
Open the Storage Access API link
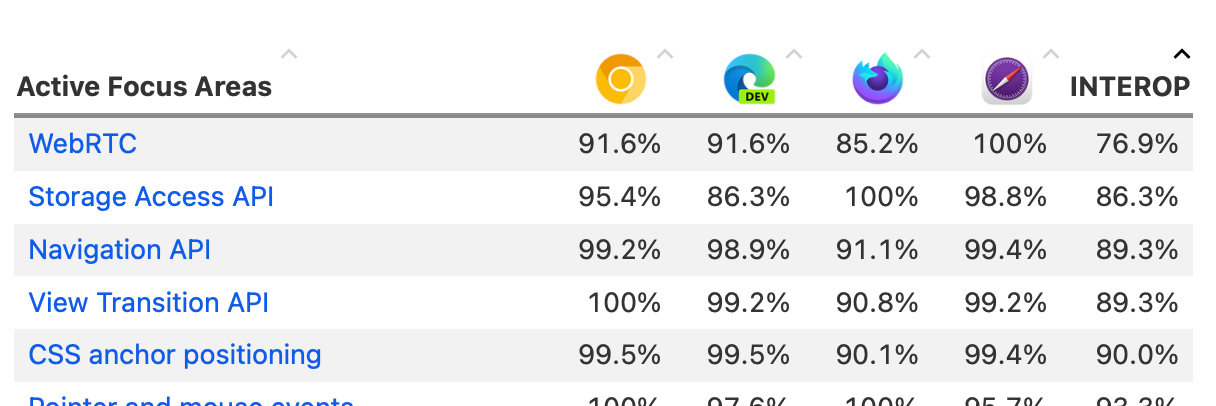coord(151,197)
